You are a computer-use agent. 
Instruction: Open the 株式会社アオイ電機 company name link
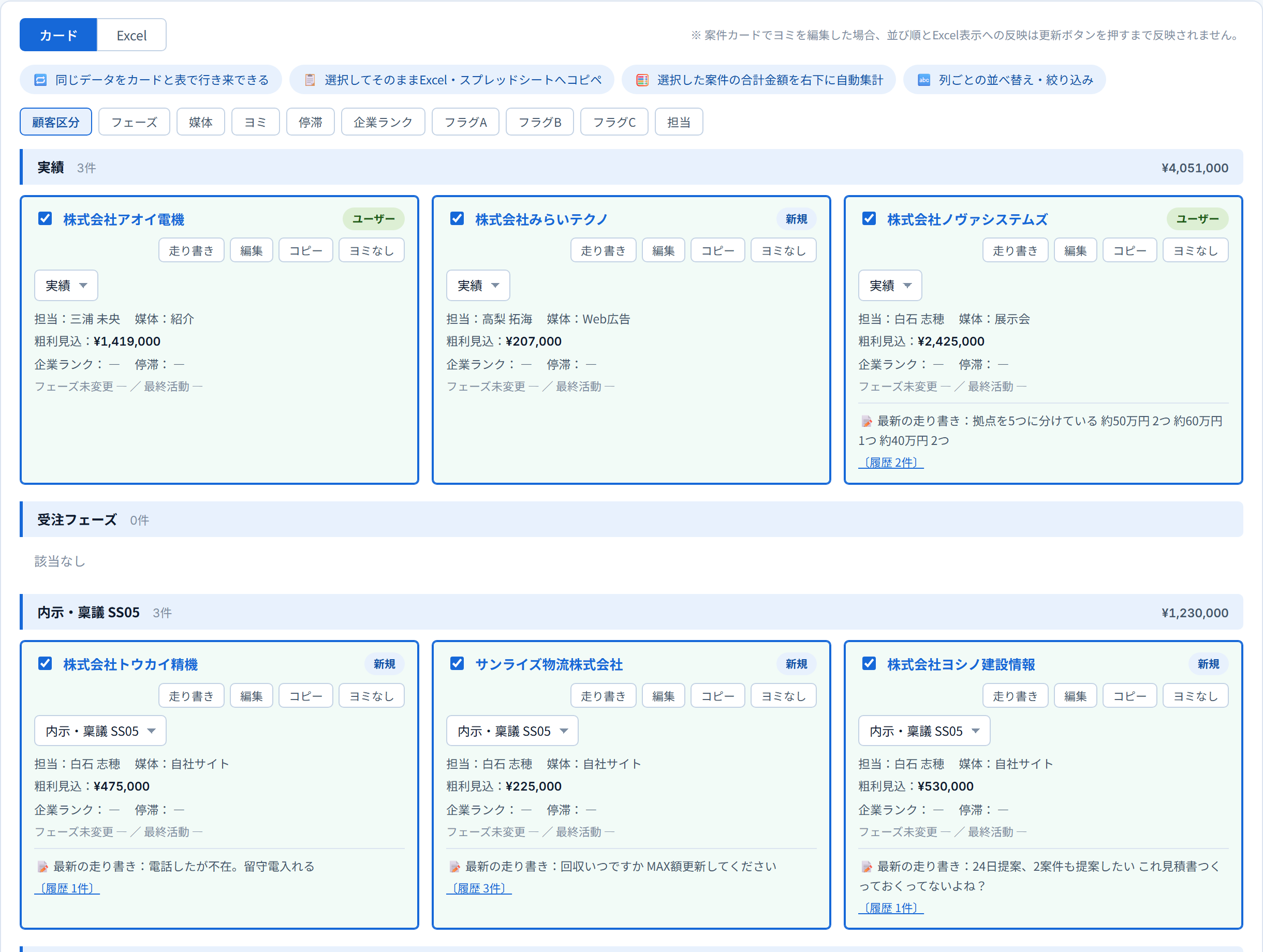(x=124, y=219)
